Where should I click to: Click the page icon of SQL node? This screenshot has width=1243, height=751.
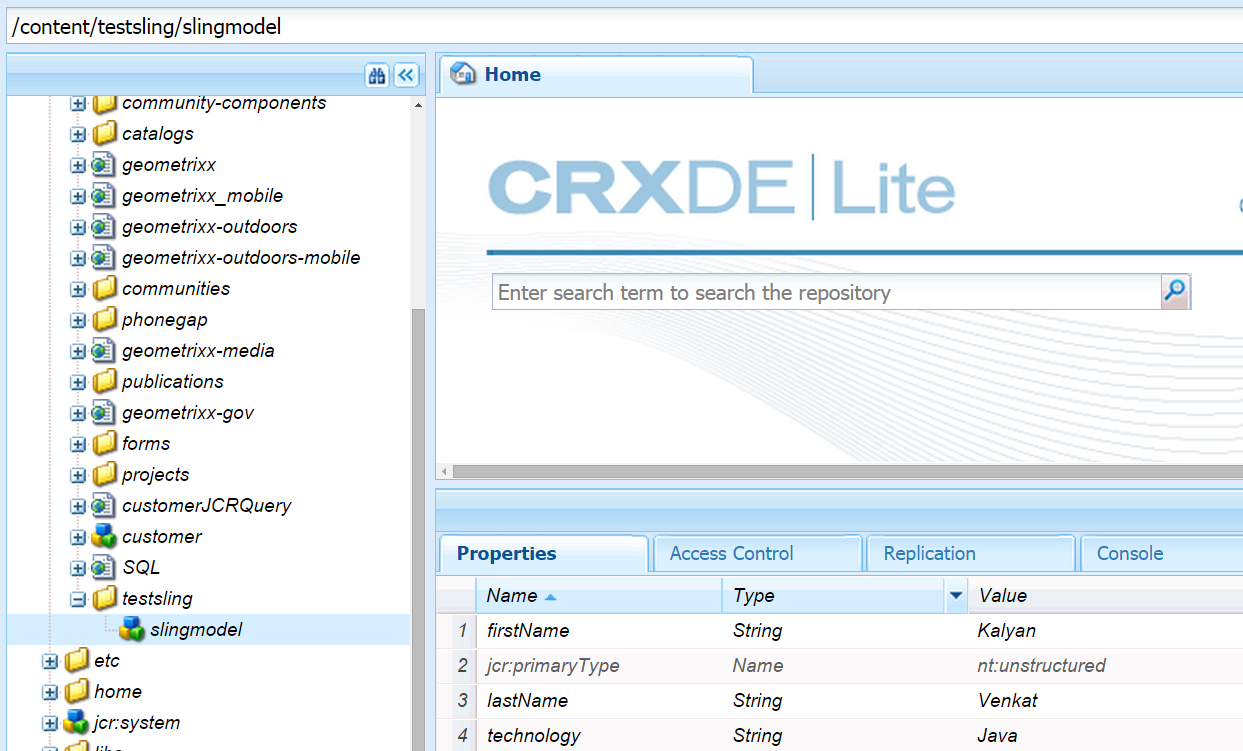[x=104, y=568]
